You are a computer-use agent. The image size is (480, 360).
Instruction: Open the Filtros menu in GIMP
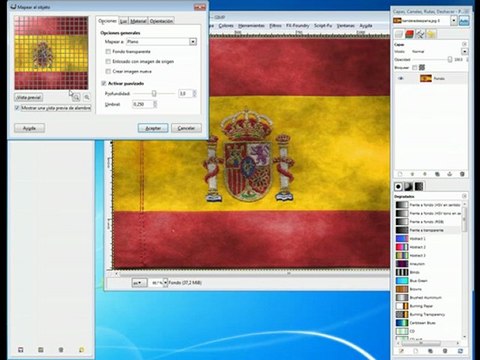coord(275,26)
